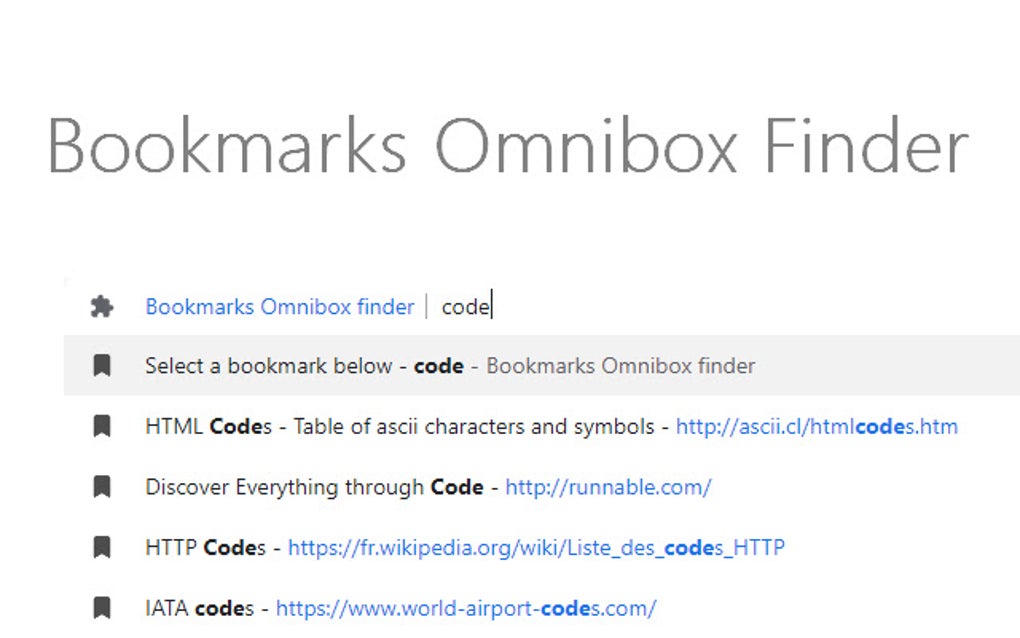Click 'Table of ascii characters and symbols' description
Screen dimensions: 1020x638
(473, 427)
